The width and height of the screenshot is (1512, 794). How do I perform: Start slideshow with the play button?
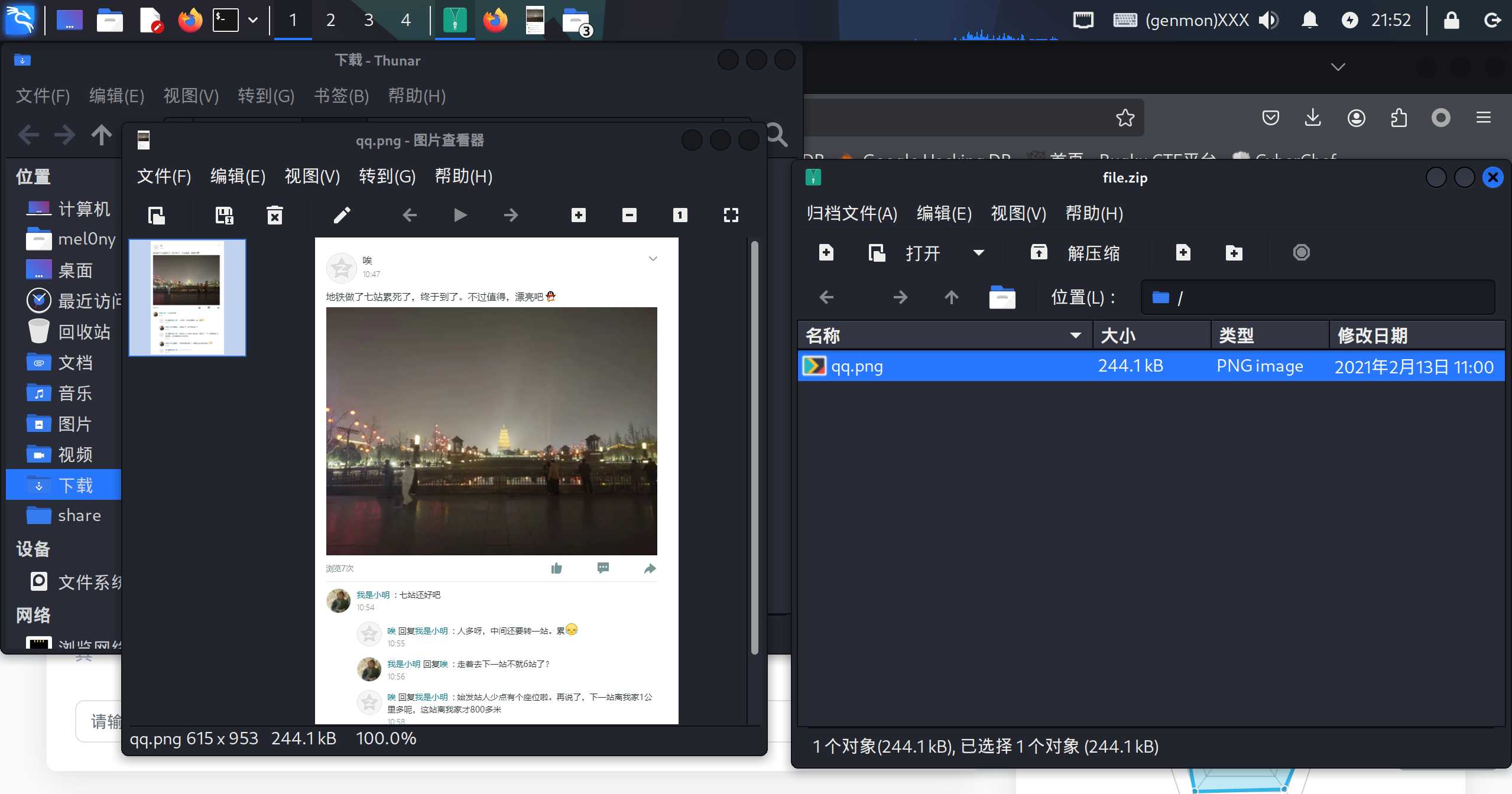click(x=460, y=215)
